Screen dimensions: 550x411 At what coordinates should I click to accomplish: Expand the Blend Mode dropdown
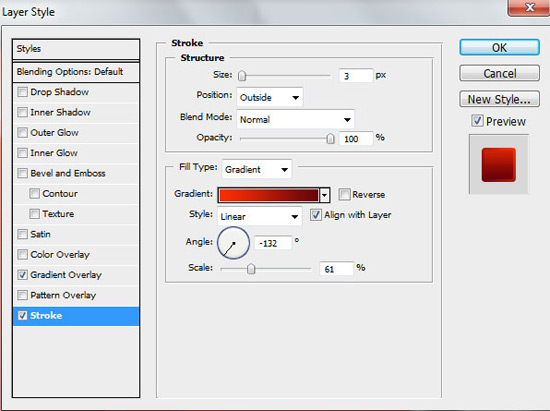[295, 119]
